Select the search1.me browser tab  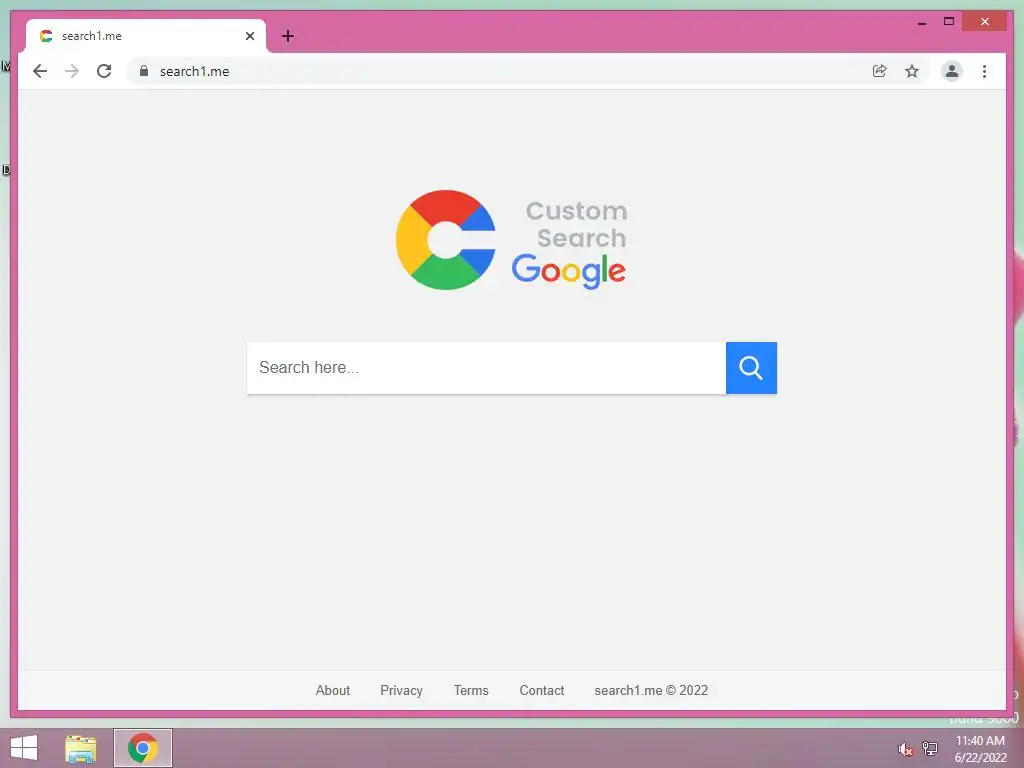[146, 36]
